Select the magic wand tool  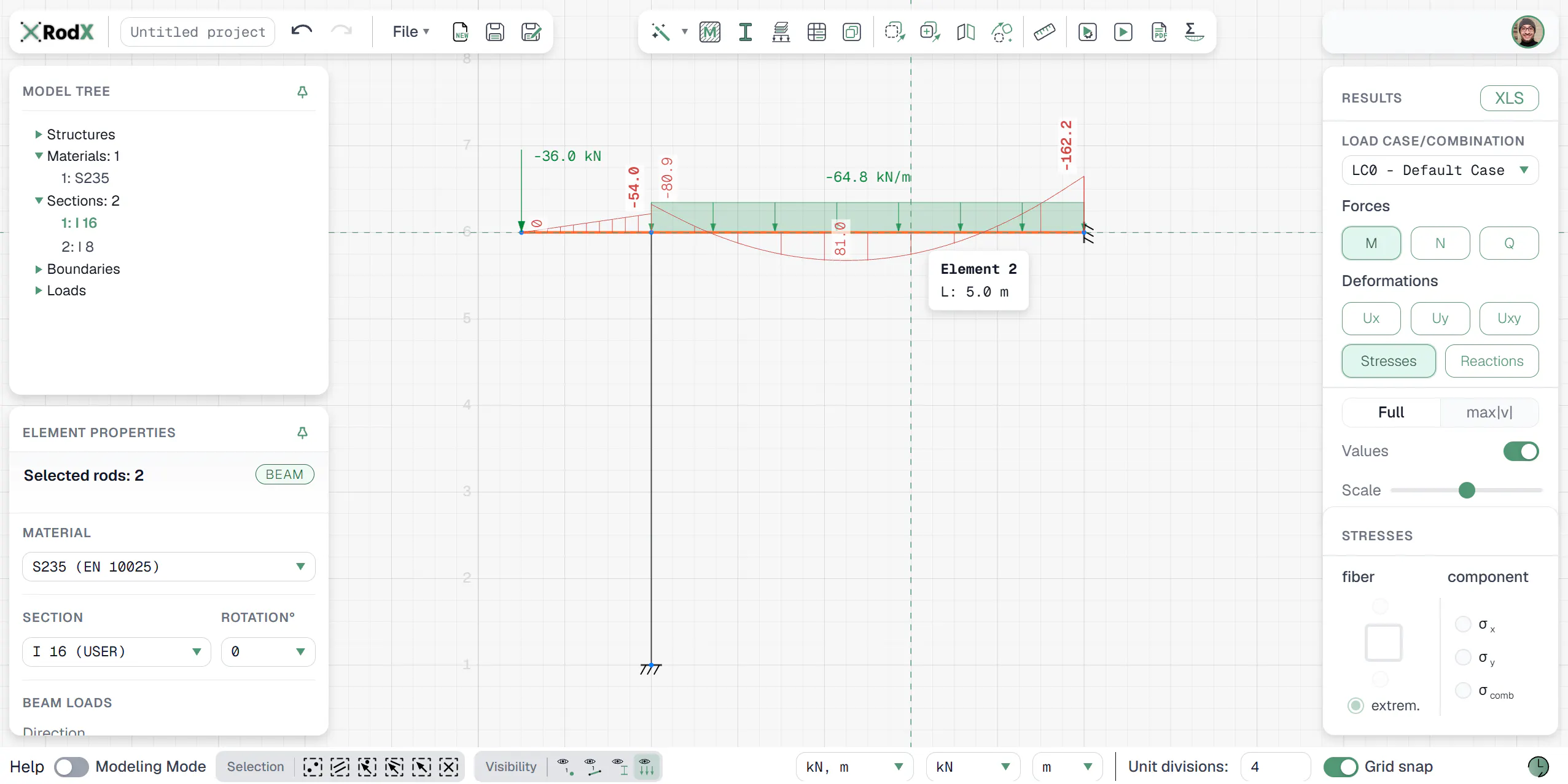pyautogui.click(x=660, y=31)
